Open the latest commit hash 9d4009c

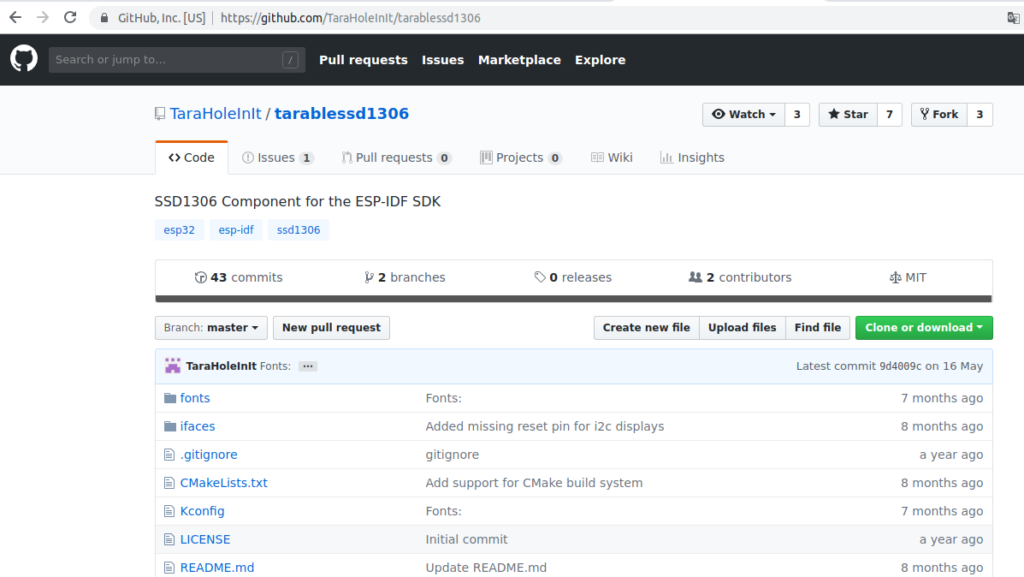click(x=900, y=366)
